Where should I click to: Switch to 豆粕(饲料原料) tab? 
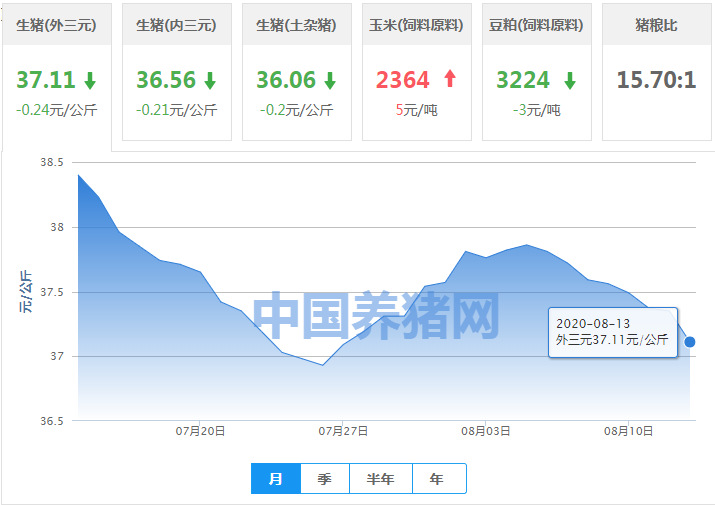click(x=536, y=25)
